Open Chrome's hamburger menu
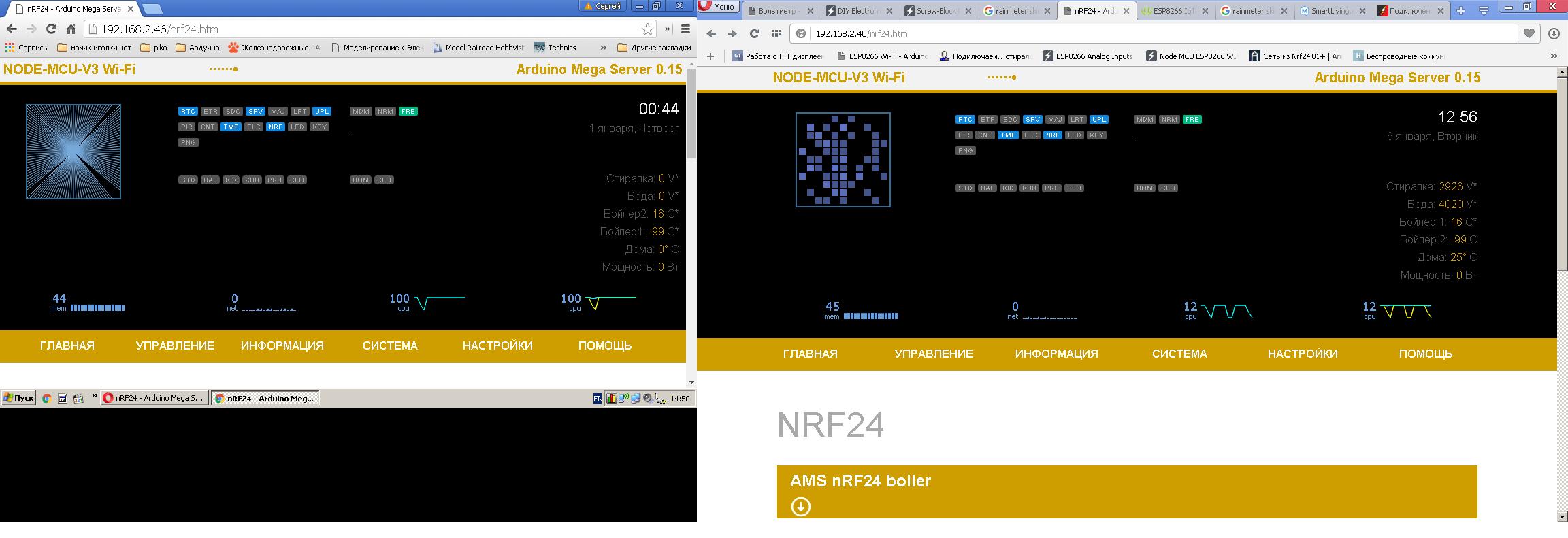Screen dimensions: 1568x538 pos(685,29)
